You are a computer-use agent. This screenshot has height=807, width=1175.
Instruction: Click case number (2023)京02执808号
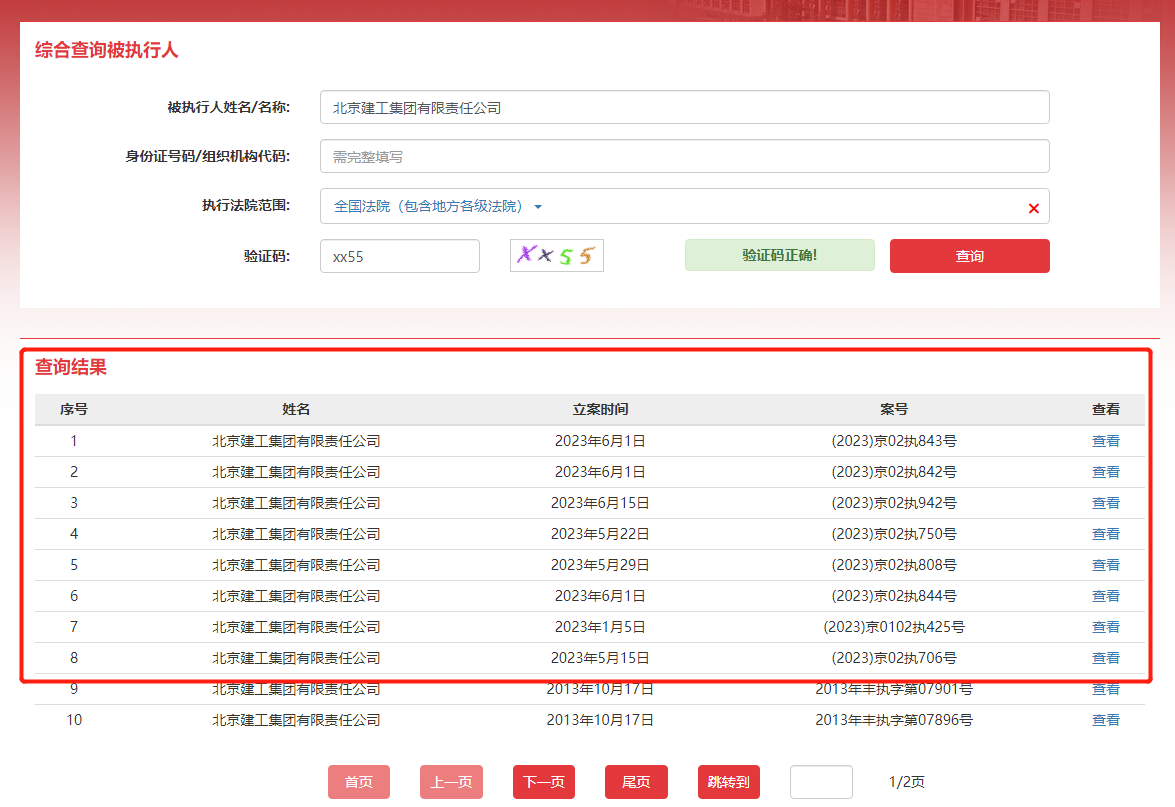(894, 565)
